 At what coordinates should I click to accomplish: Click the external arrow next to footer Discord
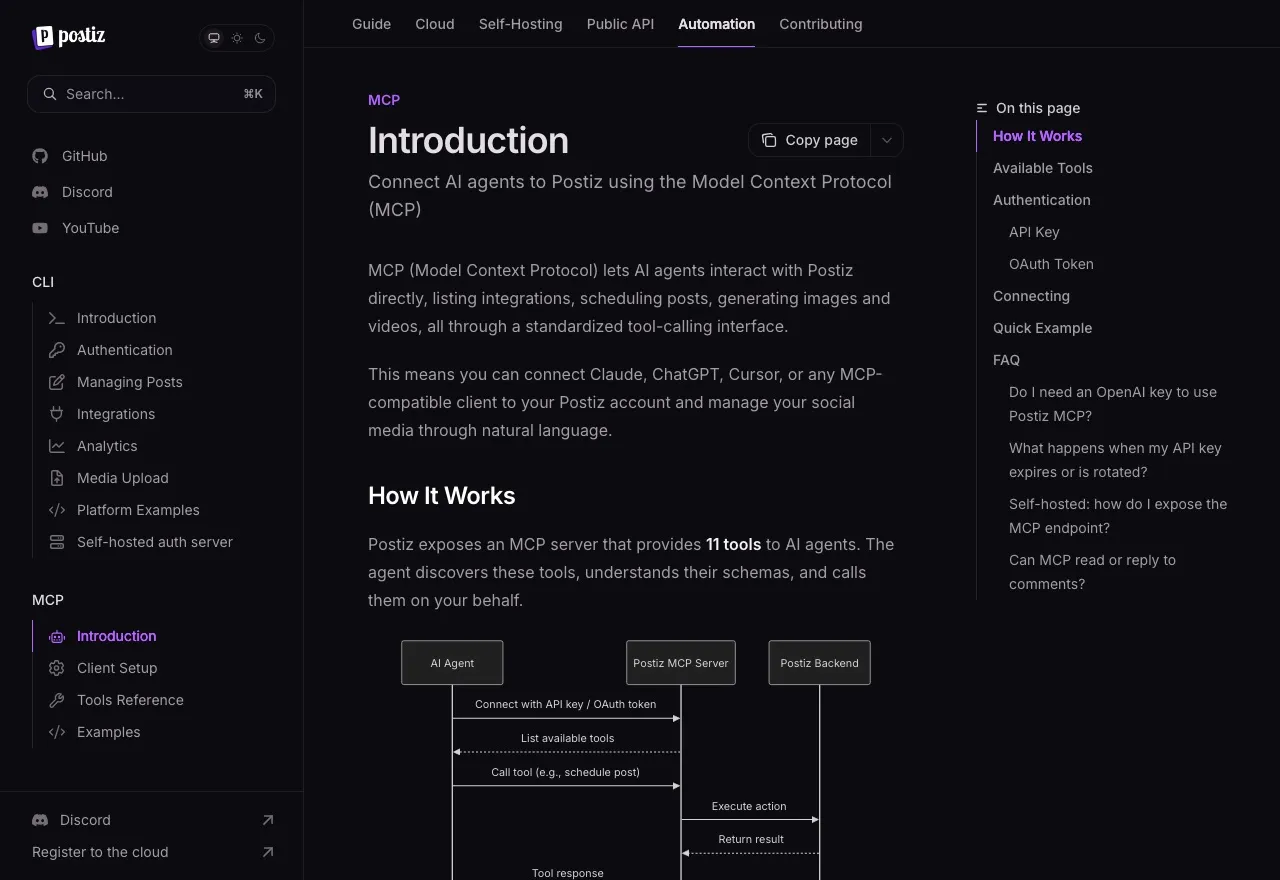[x=267, y=820]
